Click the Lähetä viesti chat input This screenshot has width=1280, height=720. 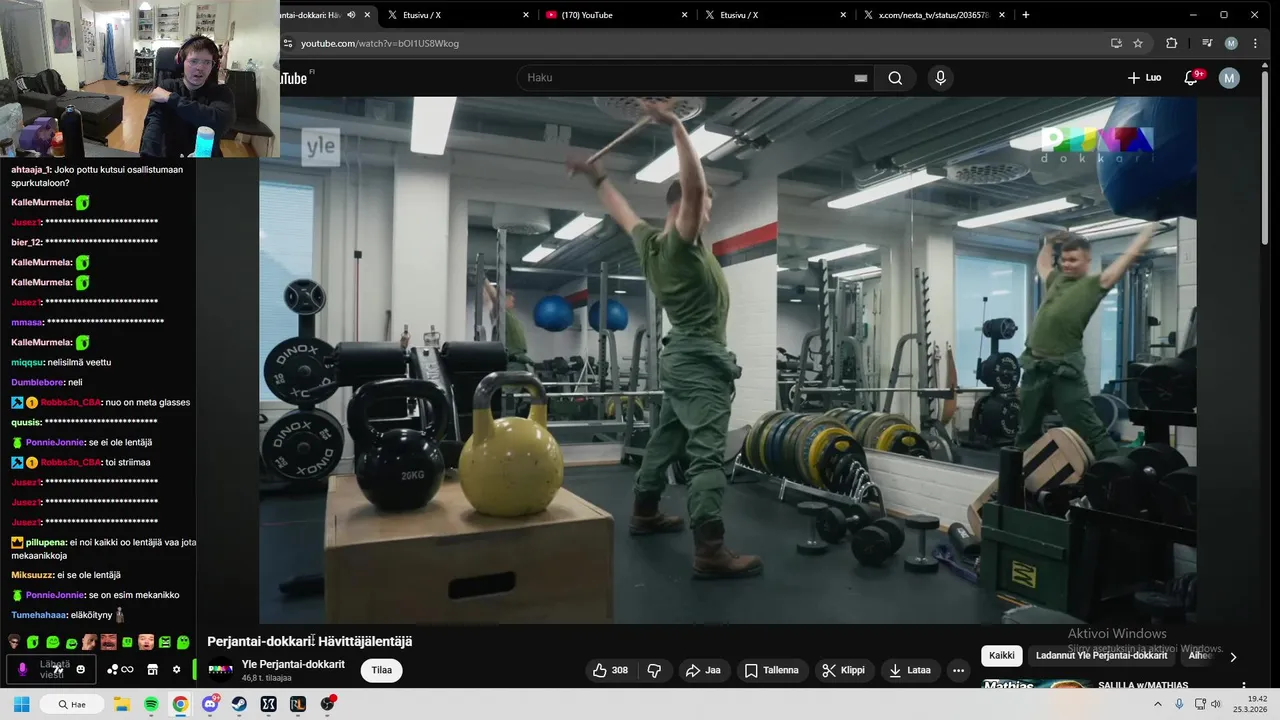click(52, 669)
